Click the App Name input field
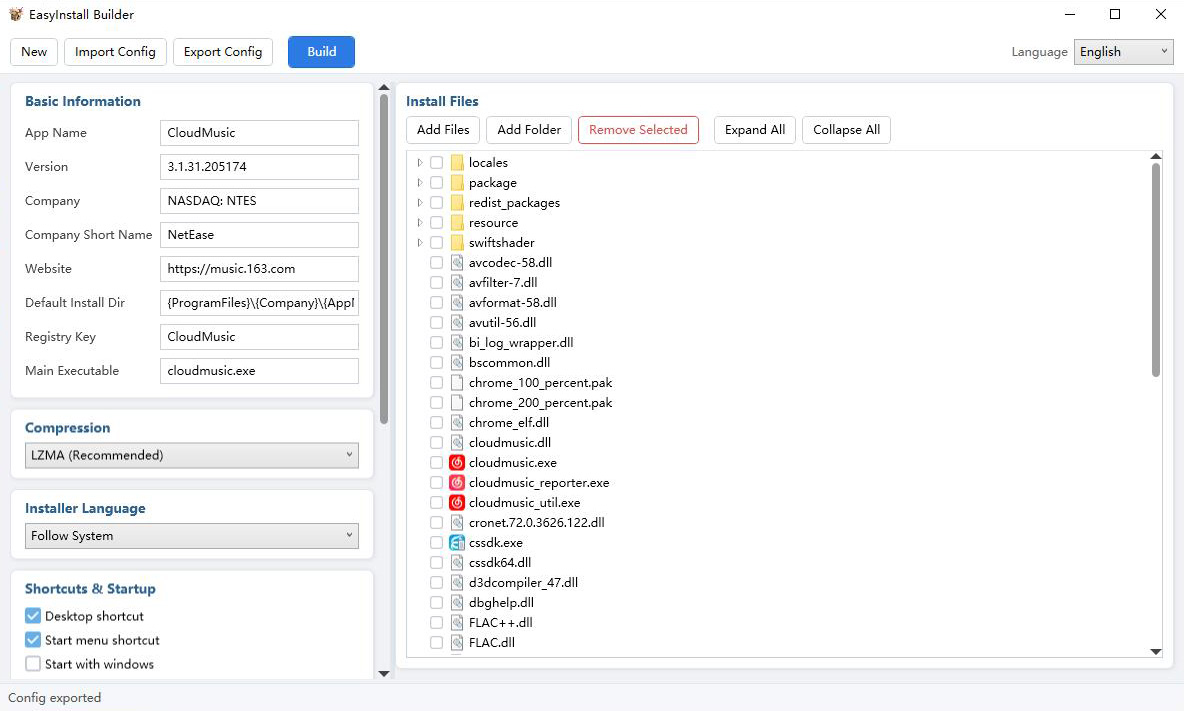This screenshot has width=1184, height=711. pyautogui.click(x=259, y=133)
